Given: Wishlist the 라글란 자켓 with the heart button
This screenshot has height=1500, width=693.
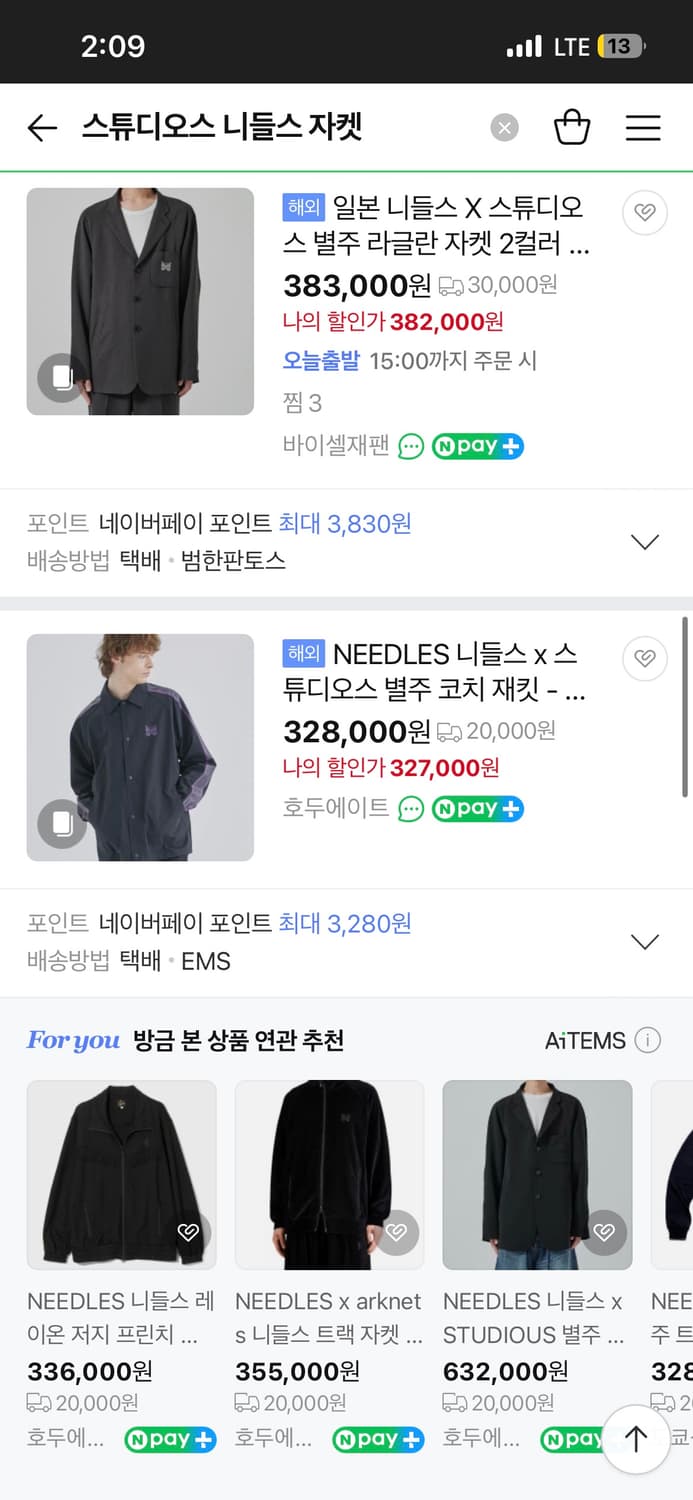Looking at the screenshot, I should 644,213.
